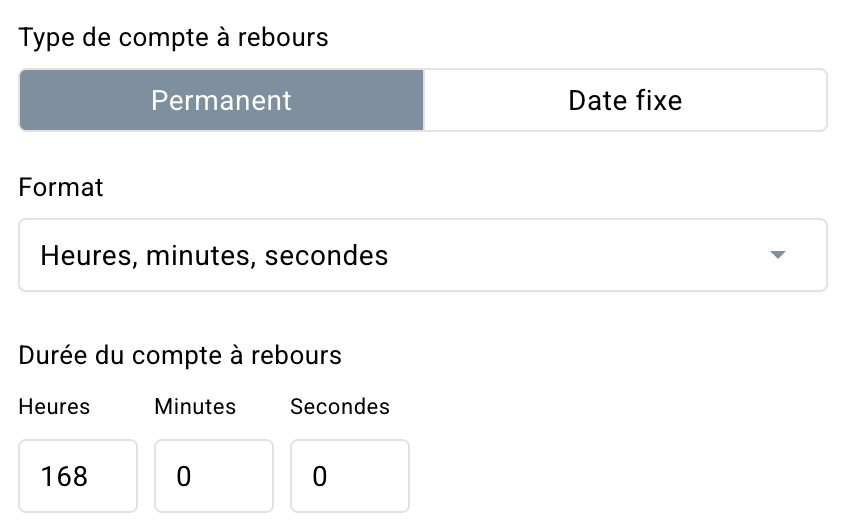
Task: Switch countdown type to Date fixe
Action: [x=625, y=100]
